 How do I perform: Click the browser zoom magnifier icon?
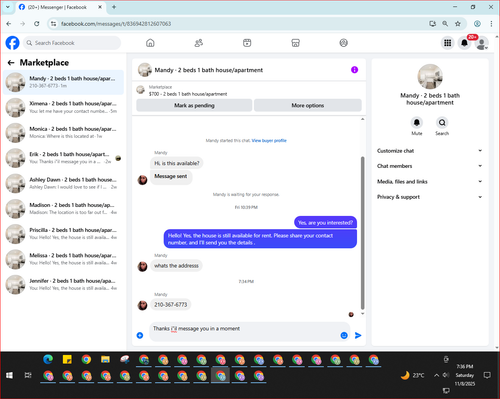pyautogui.click(x=445, y=24)
